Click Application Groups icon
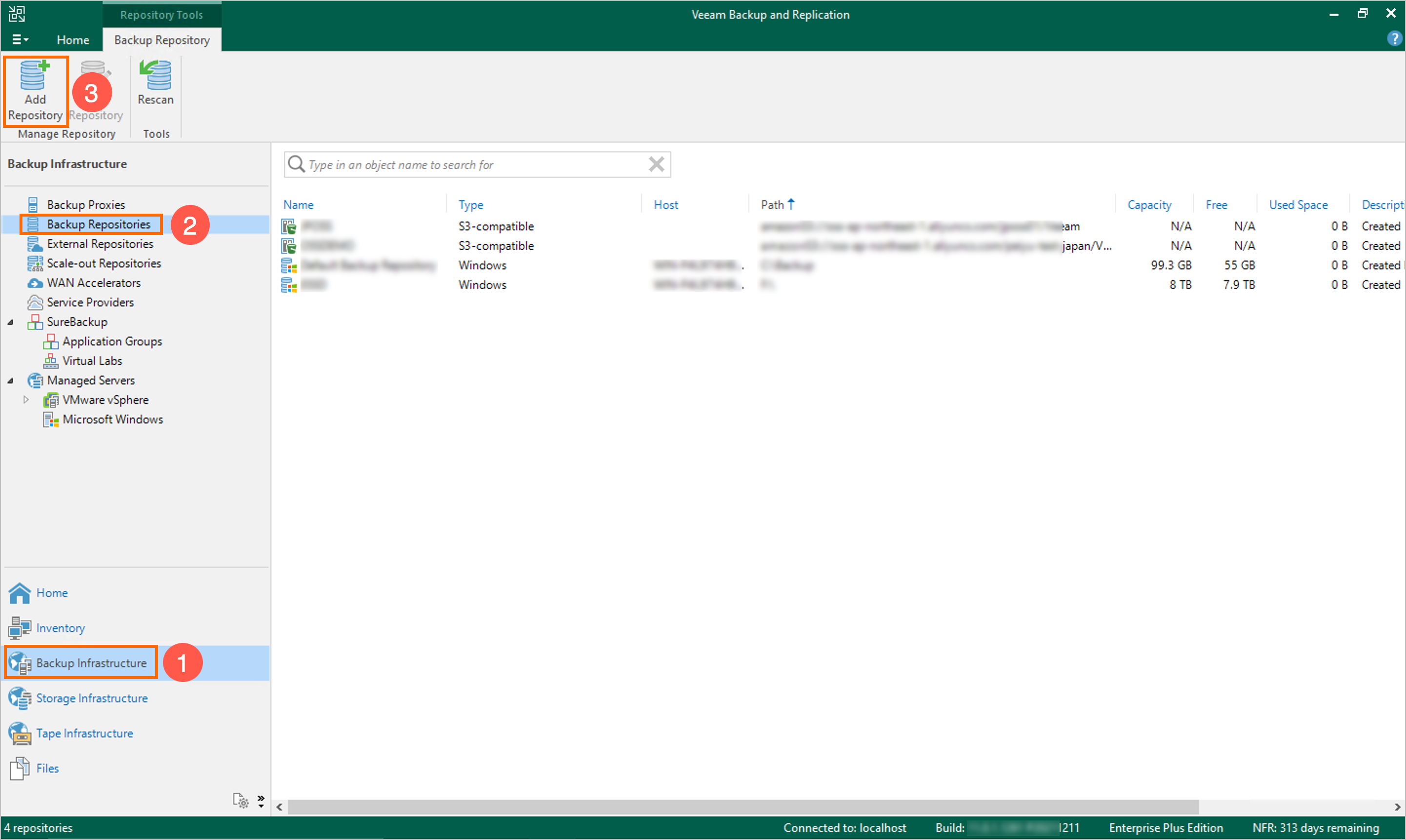Image resolution: width=1406 pixels, height=840 pixels. [51, 341]
